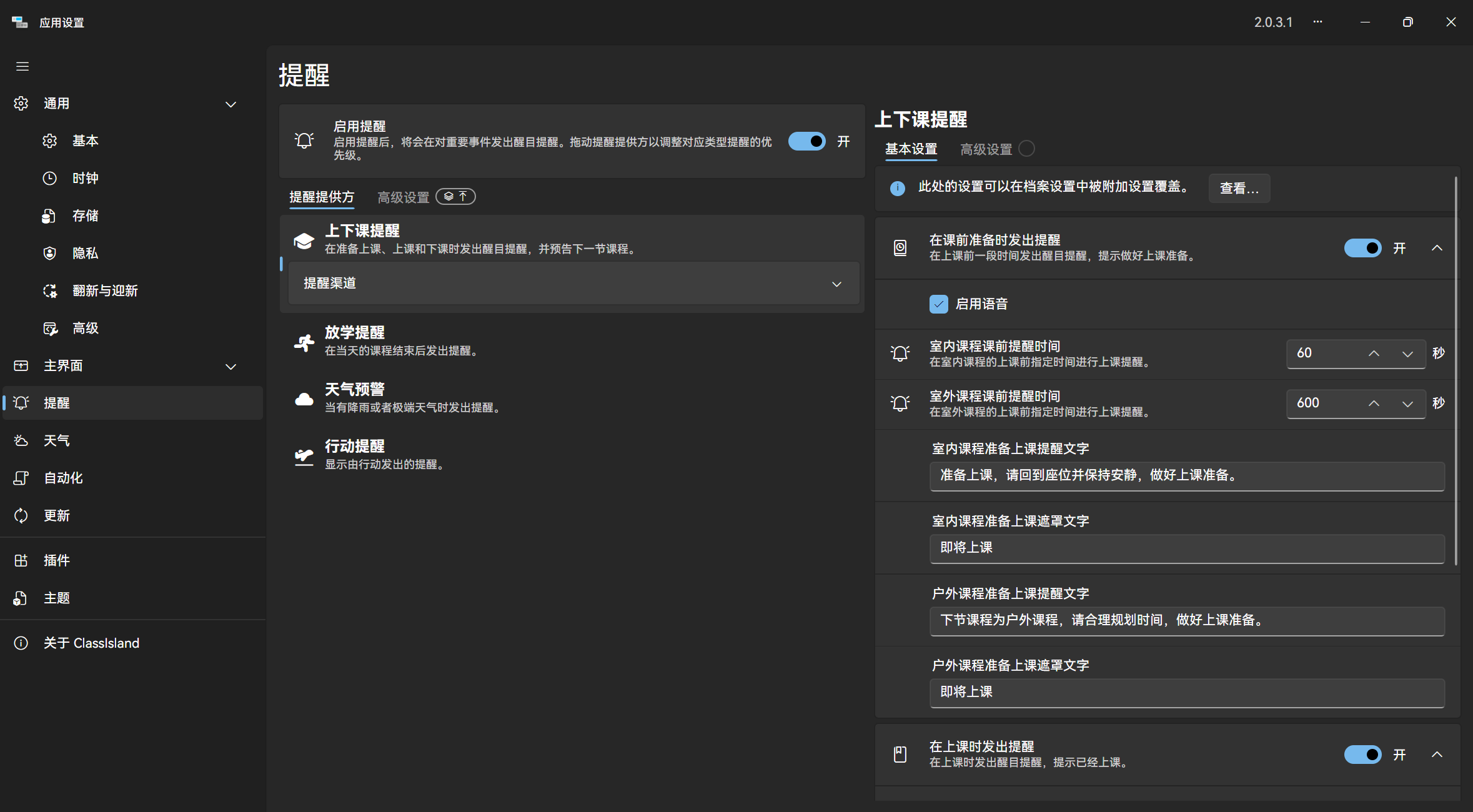This screenshot has height=812, width=1473.
Task: Select the 主题 themes section
Action: tap(57, 598)
